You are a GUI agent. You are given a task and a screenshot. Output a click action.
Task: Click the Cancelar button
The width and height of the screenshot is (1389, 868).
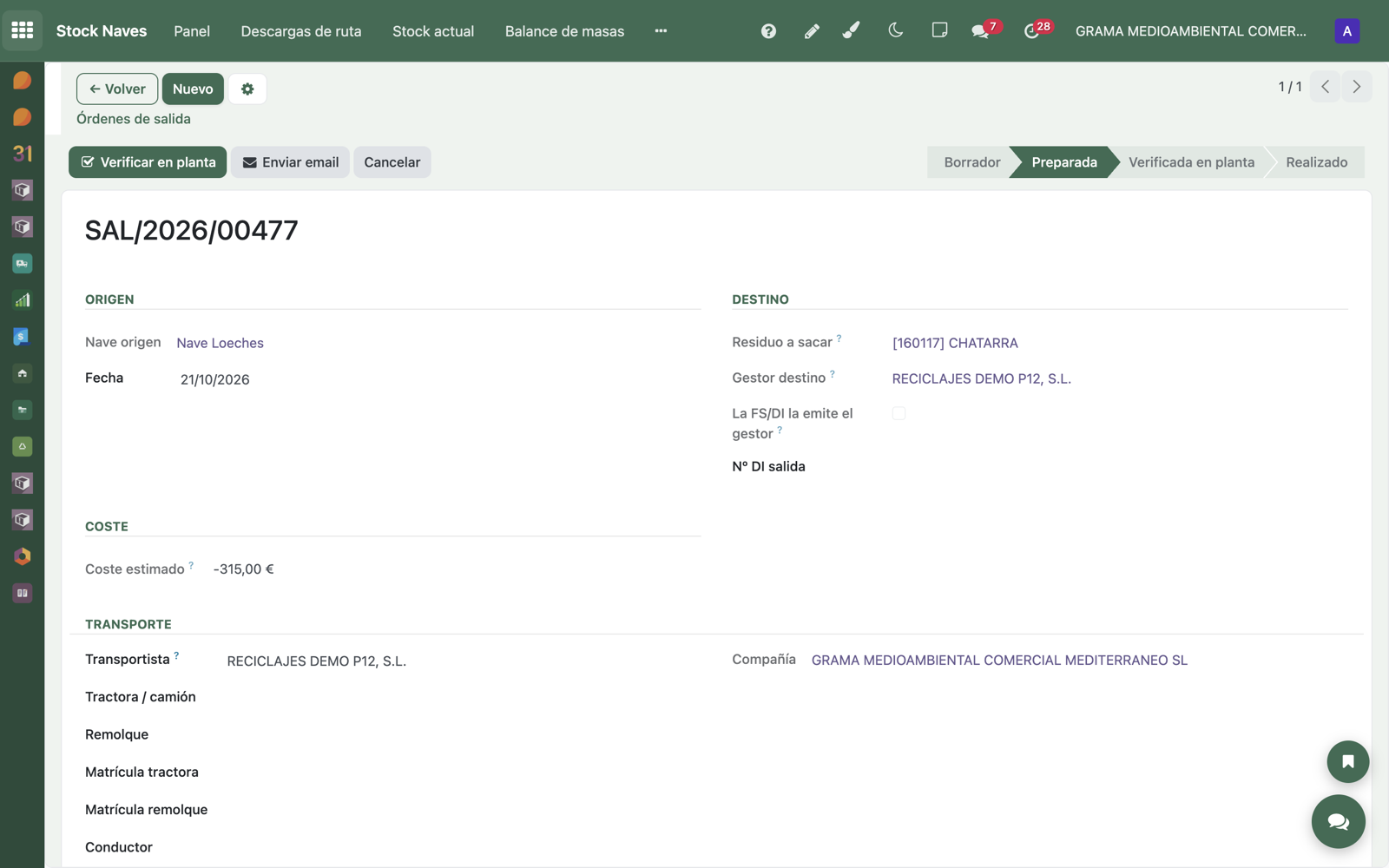392,162
